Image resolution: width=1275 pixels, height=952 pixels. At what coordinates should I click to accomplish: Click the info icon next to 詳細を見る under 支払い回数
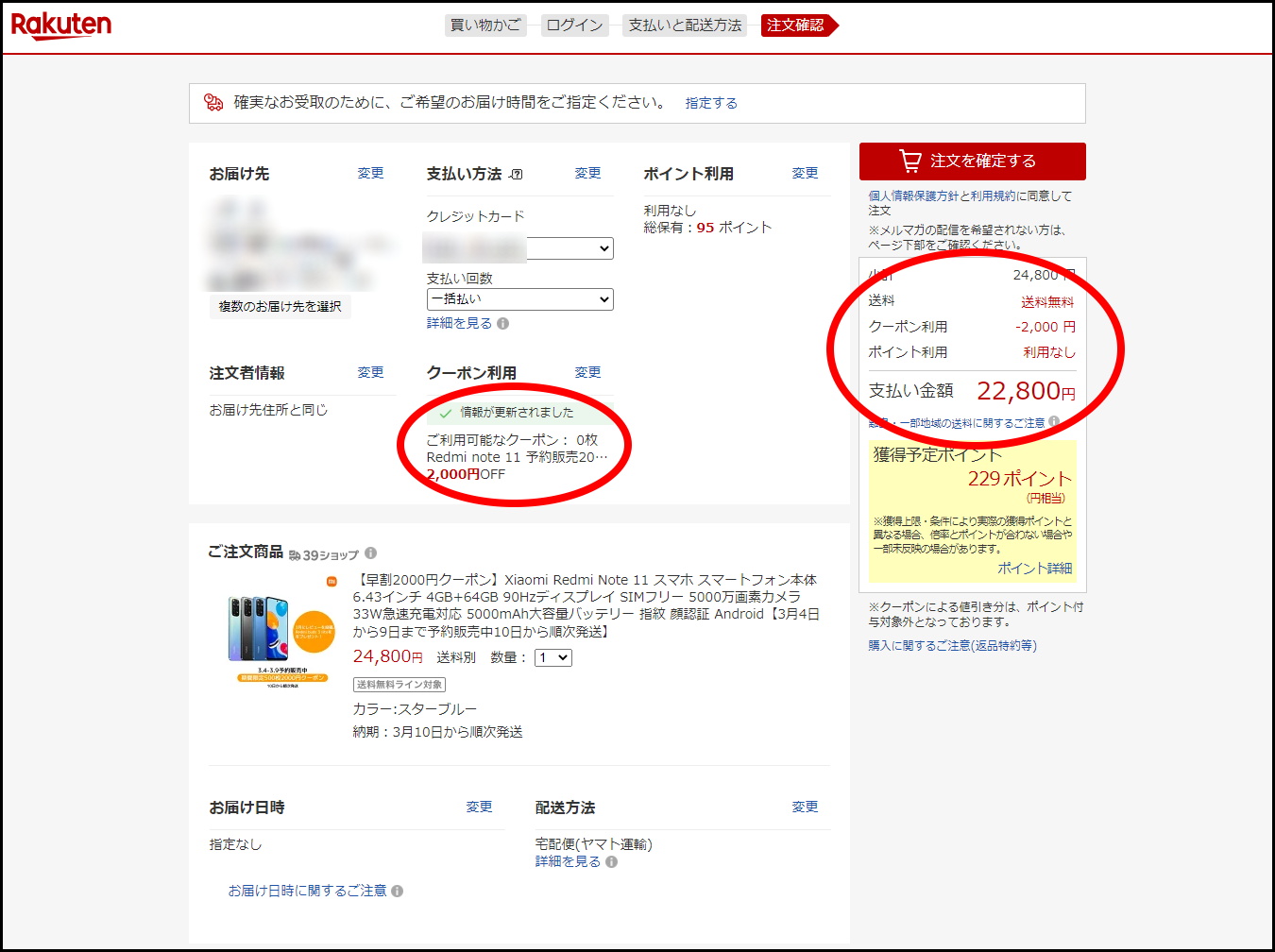[502, 323]
